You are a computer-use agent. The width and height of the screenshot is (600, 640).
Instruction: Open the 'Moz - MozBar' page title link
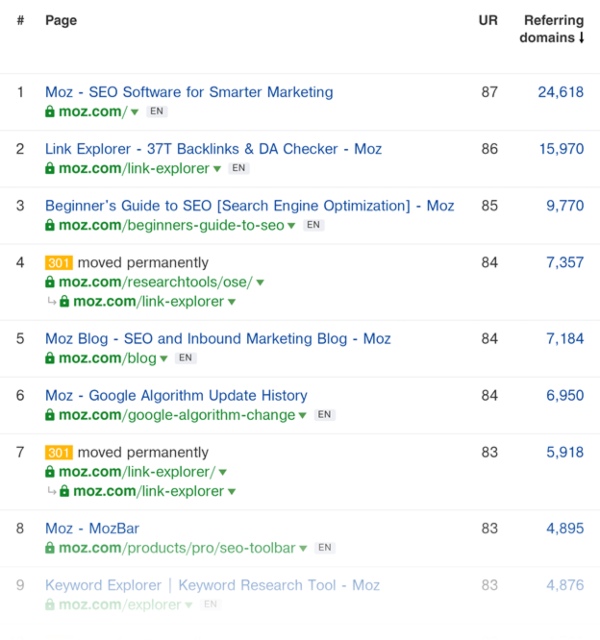click(x=92, y=528)
